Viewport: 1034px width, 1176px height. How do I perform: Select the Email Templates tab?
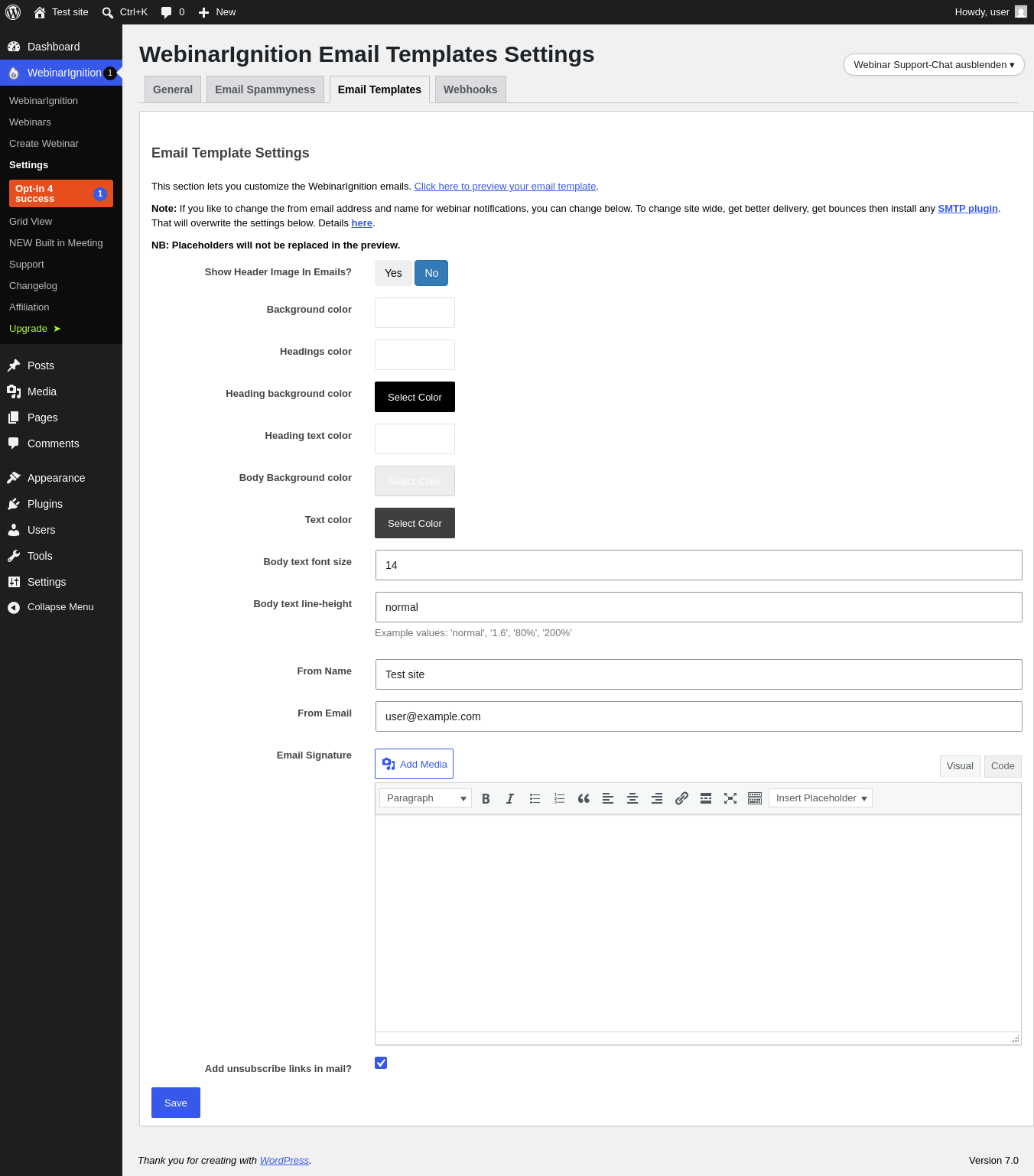pos(379,89)
